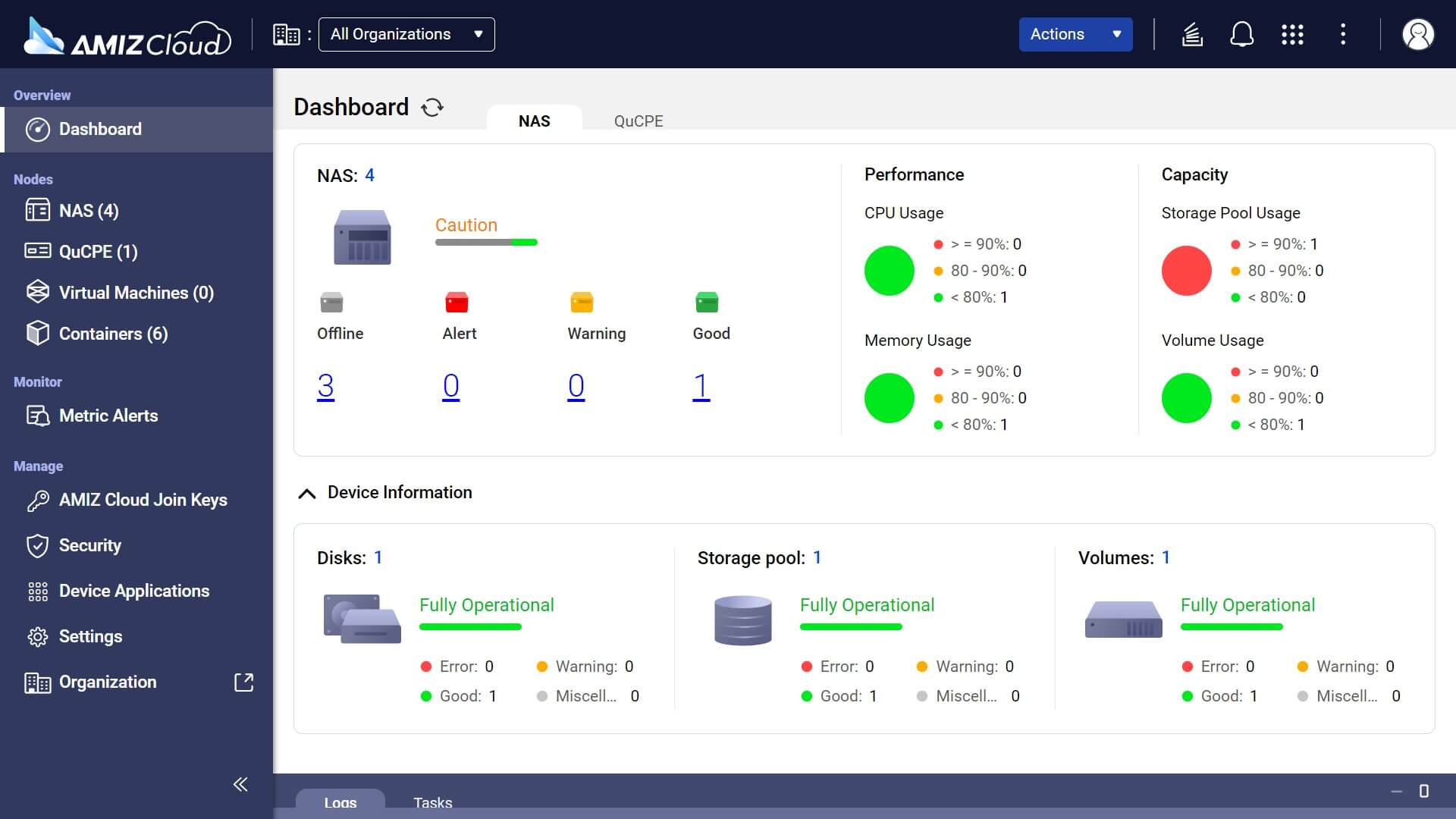The width and height of the screenshot is (1456, 819).
Task: Open the vertical three-dot more menu
Action: click(x=1343, y=34)
